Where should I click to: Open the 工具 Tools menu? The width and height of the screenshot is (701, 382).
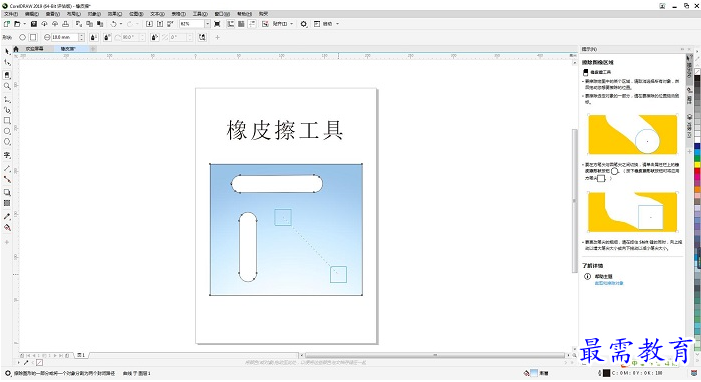(x=200, y=14)
